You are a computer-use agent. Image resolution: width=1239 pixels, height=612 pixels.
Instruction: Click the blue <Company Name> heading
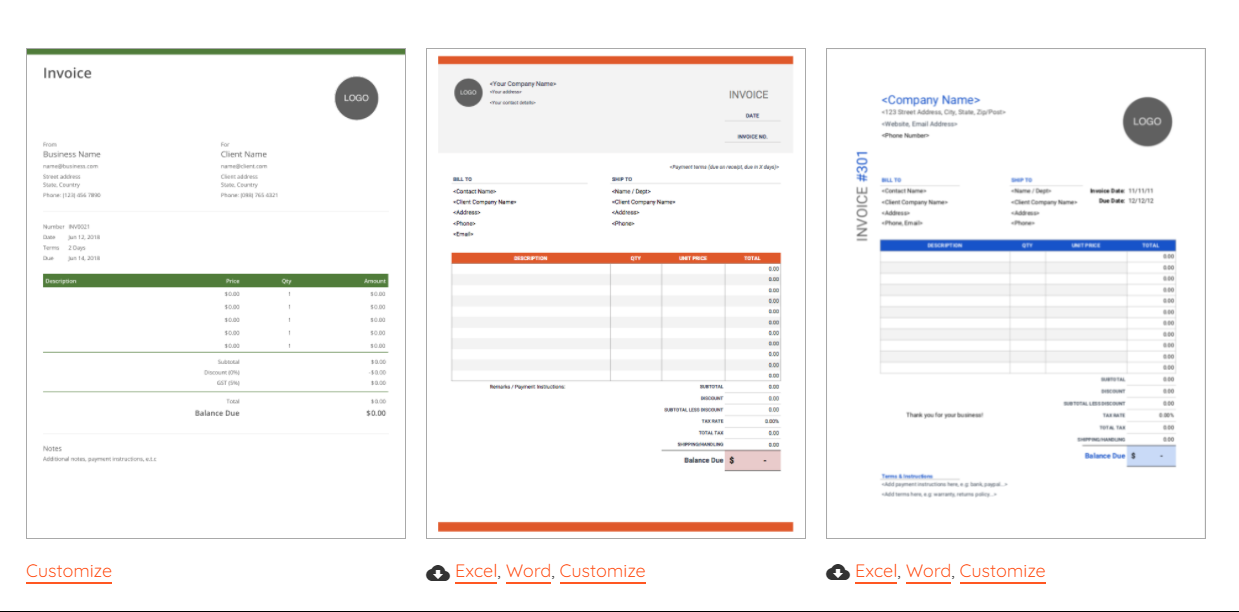[930, 100]
